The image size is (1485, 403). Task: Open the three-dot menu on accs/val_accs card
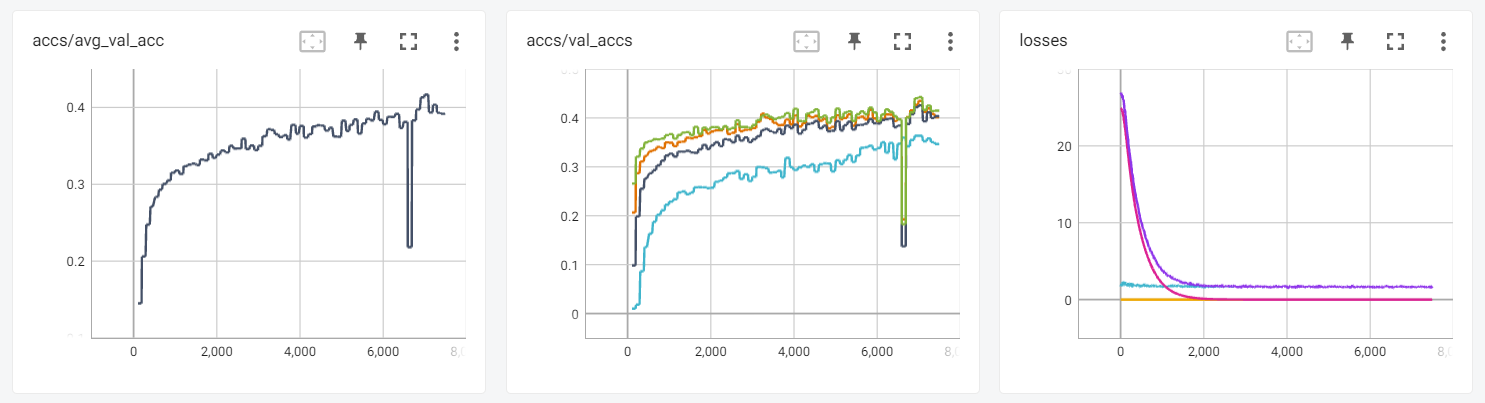point(950,41)
